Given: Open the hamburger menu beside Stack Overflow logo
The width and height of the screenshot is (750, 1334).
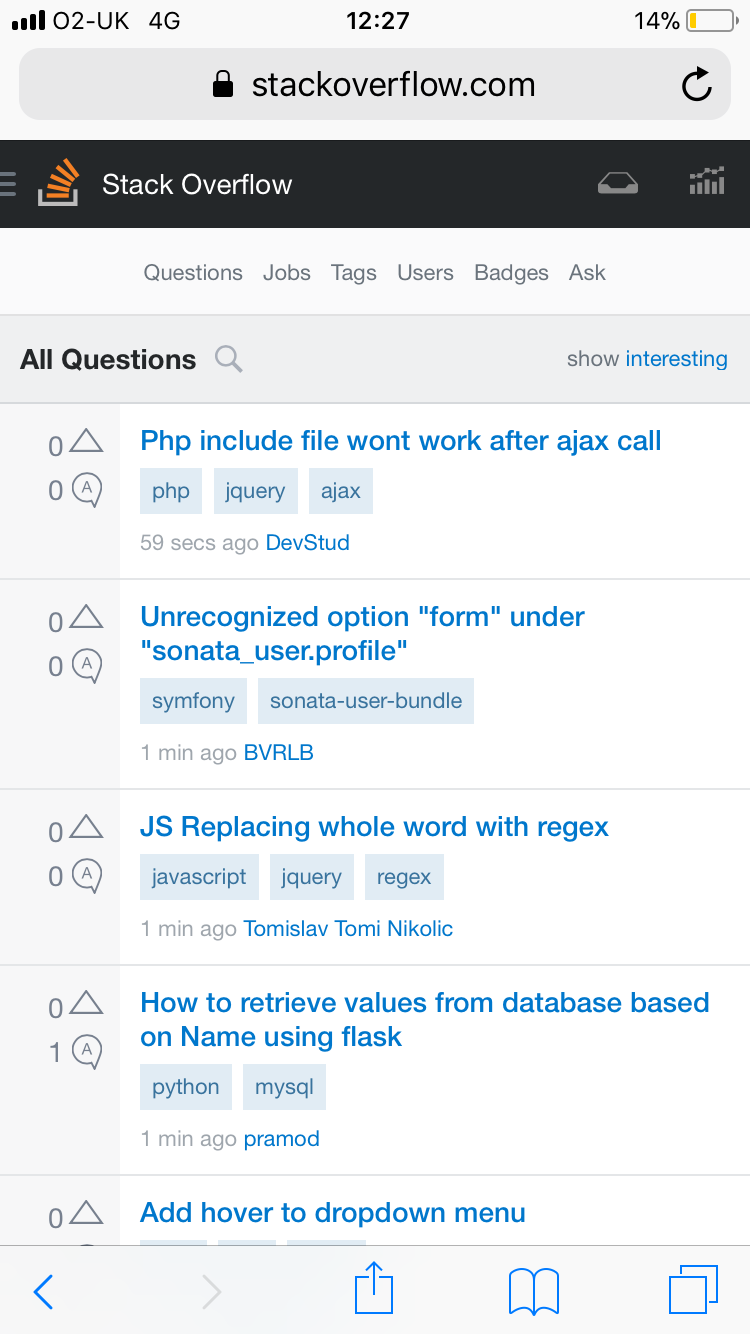Looking at the screenshot, I should click(8, 184).
